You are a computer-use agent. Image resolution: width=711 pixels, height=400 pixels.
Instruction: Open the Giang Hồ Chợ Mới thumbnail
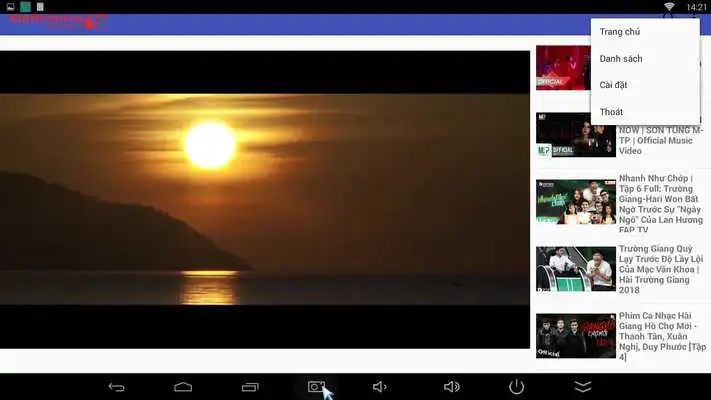point(576,336)
